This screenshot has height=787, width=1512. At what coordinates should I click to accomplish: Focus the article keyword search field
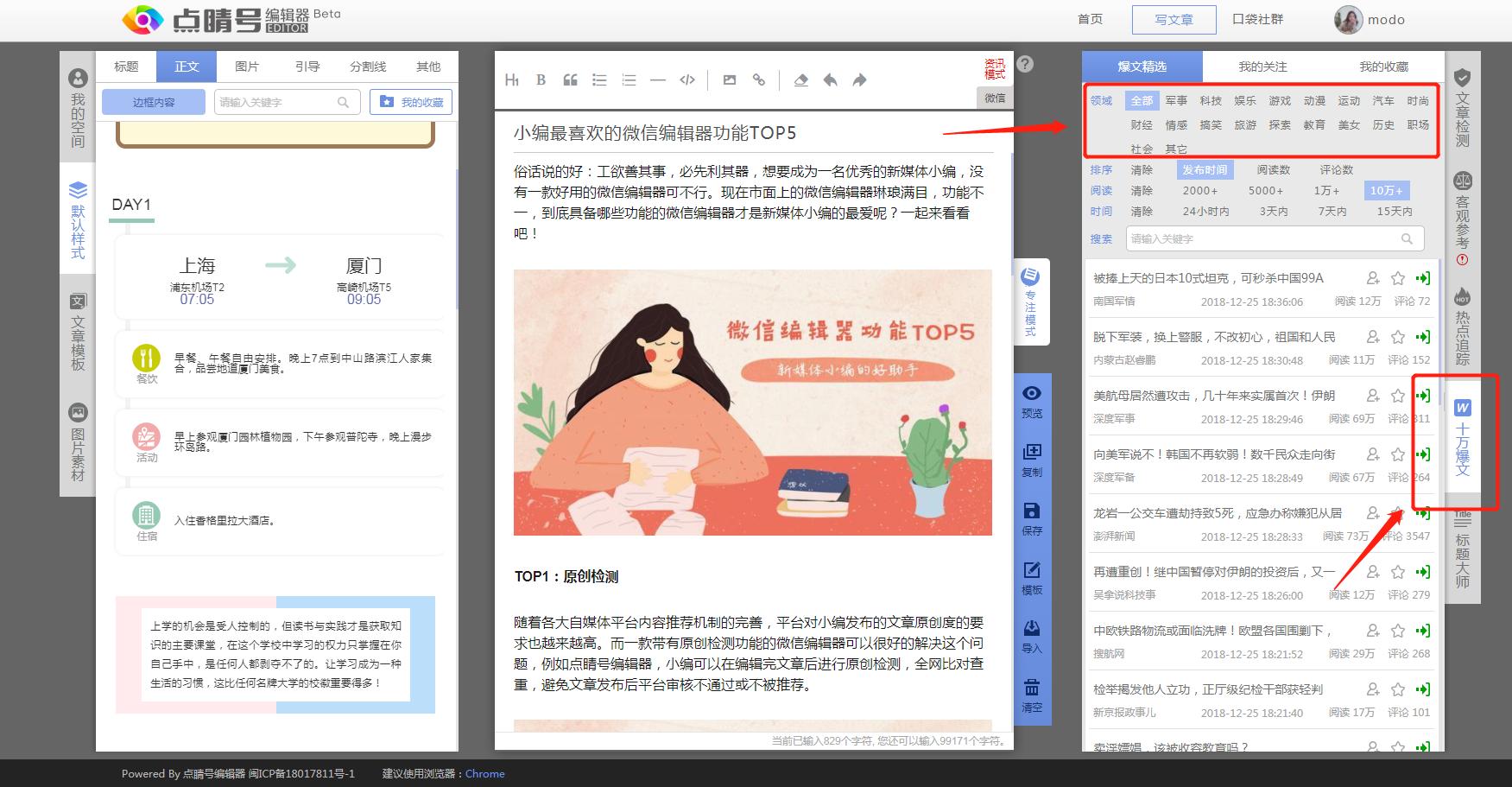click(1275, 239)
